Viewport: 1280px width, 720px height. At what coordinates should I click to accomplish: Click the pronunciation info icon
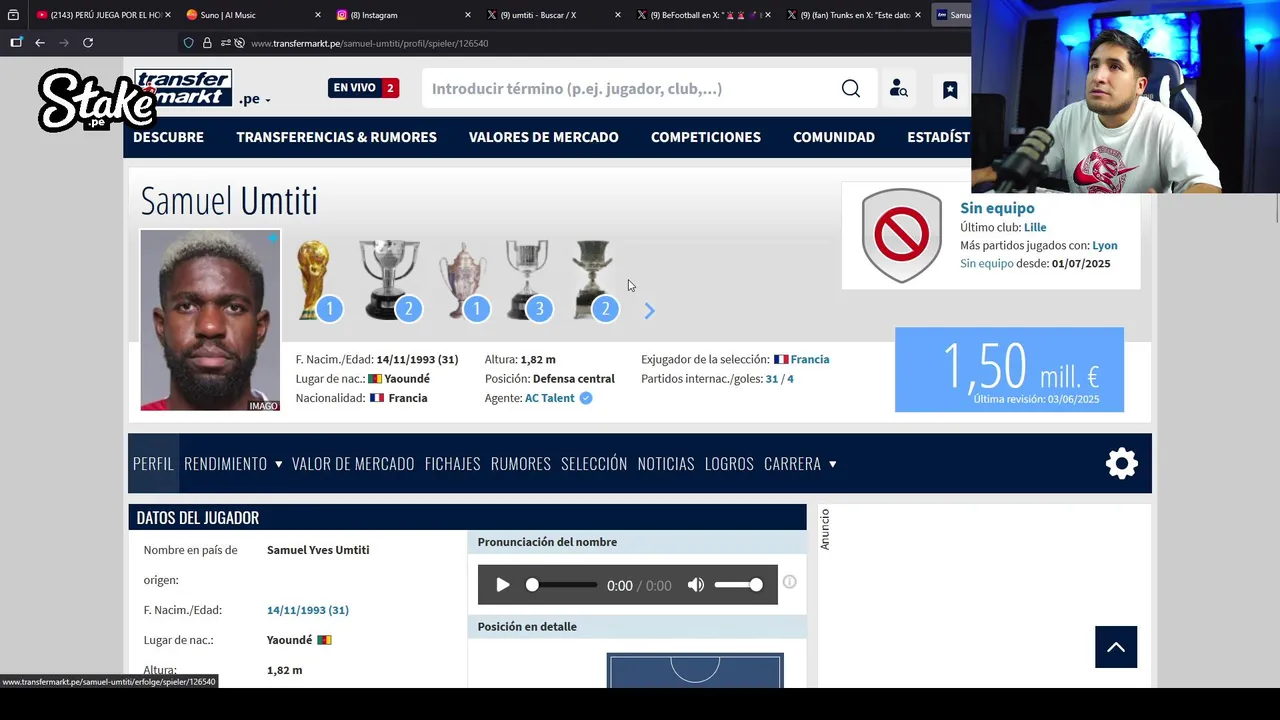point(789,582)
